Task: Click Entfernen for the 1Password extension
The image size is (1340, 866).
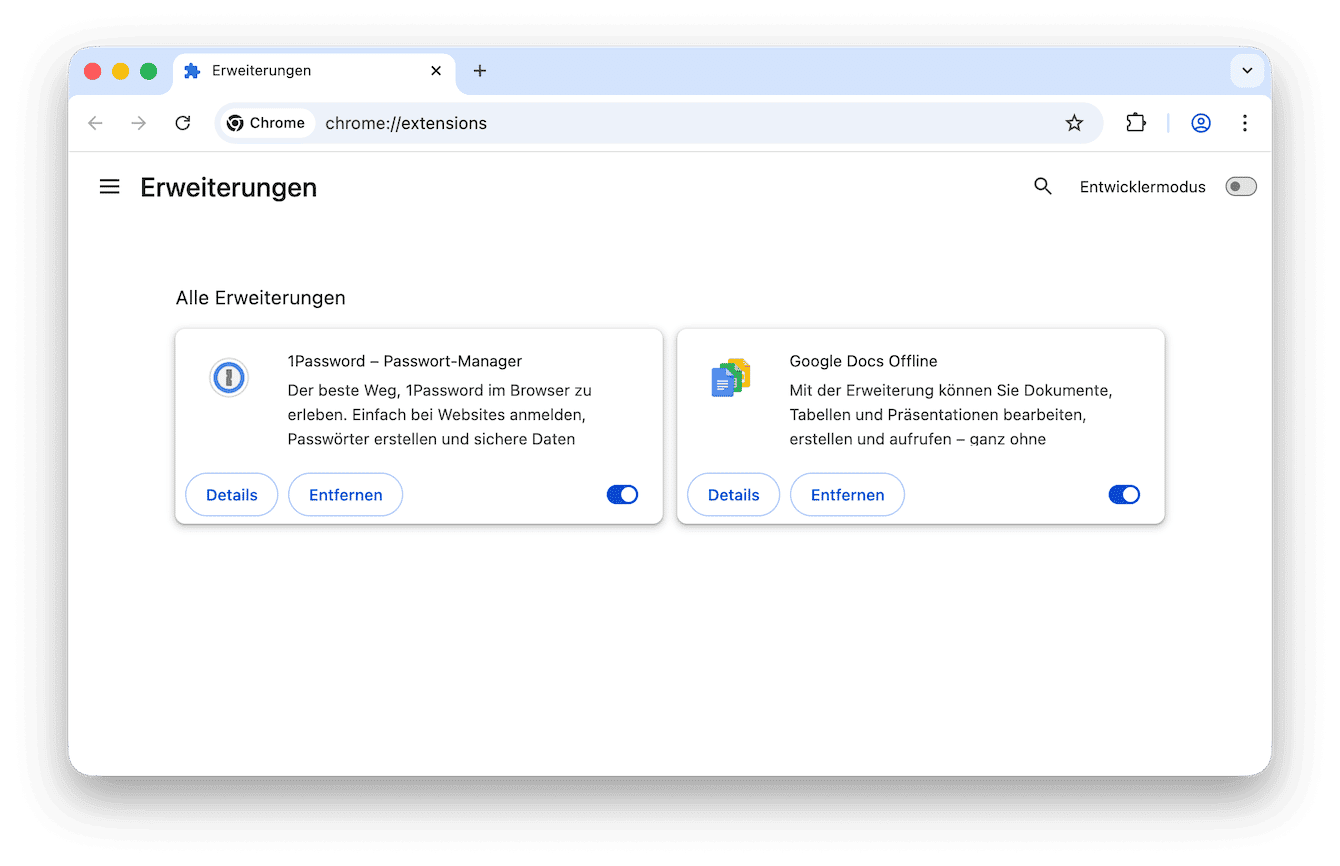Action: 345,494
